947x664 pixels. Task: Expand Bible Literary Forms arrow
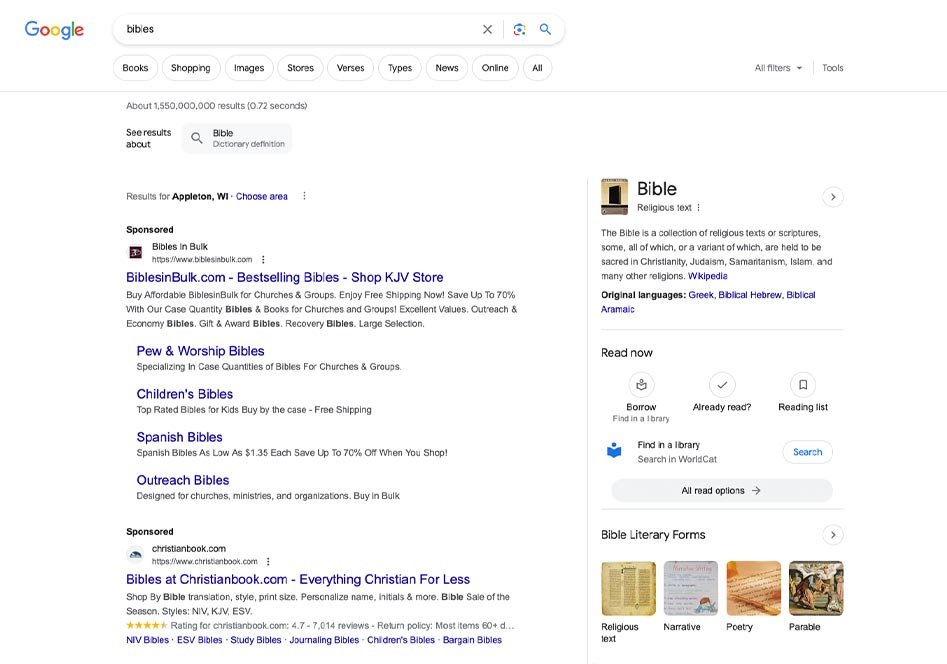[x=833, y=535]
